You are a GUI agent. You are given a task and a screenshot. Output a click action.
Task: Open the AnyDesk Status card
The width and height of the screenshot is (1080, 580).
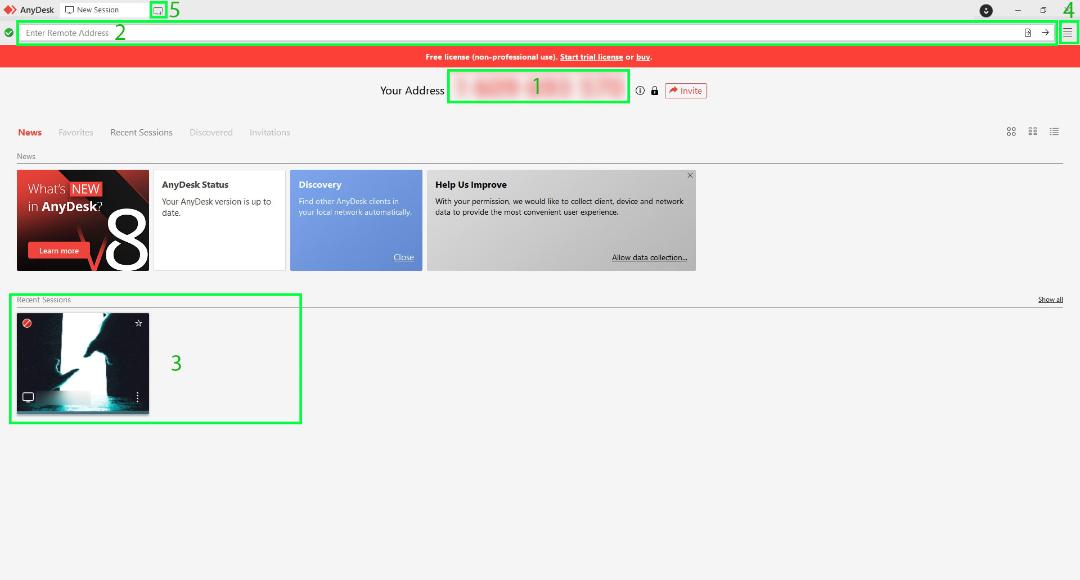(x=219, y=220)
